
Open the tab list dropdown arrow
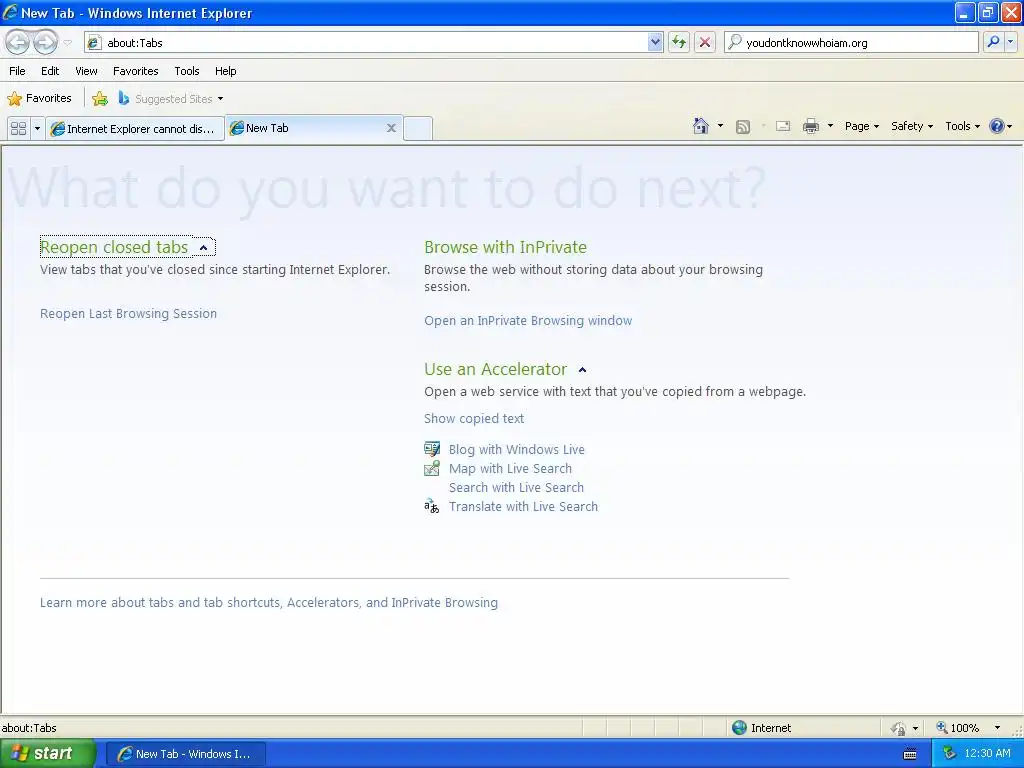pos(37,129)
